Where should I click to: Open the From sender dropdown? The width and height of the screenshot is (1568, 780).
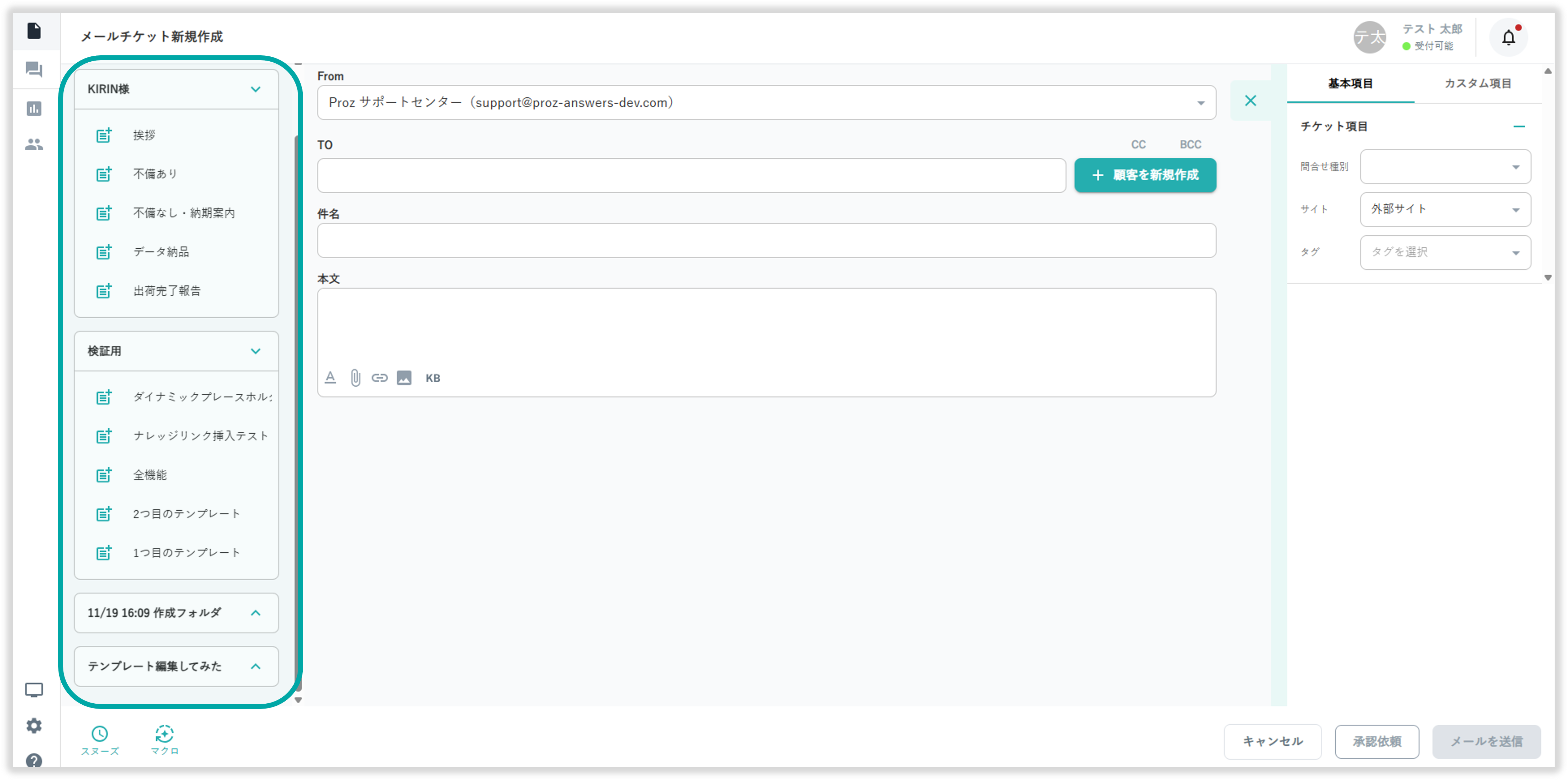(x=1200, y=103)
